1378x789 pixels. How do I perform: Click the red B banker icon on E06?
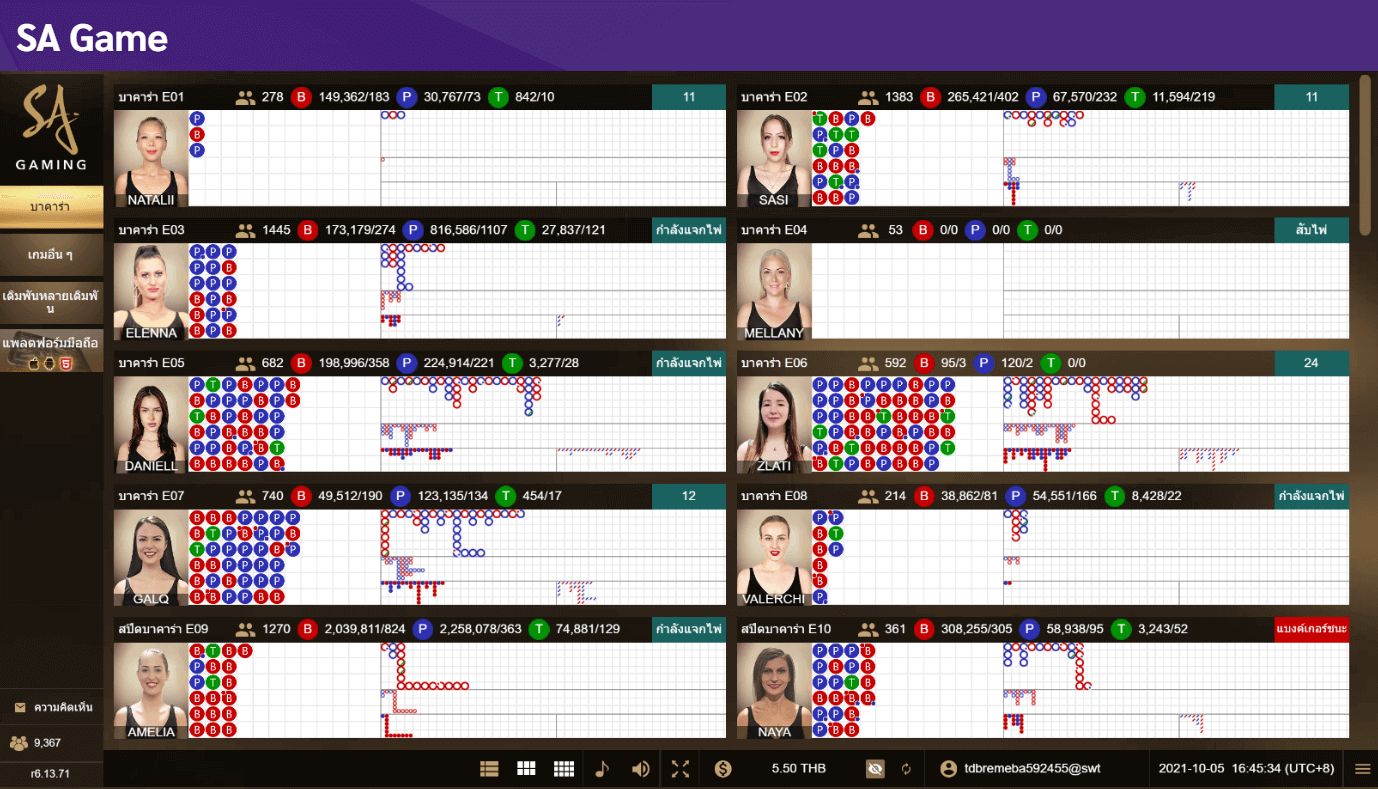point(925,363)
